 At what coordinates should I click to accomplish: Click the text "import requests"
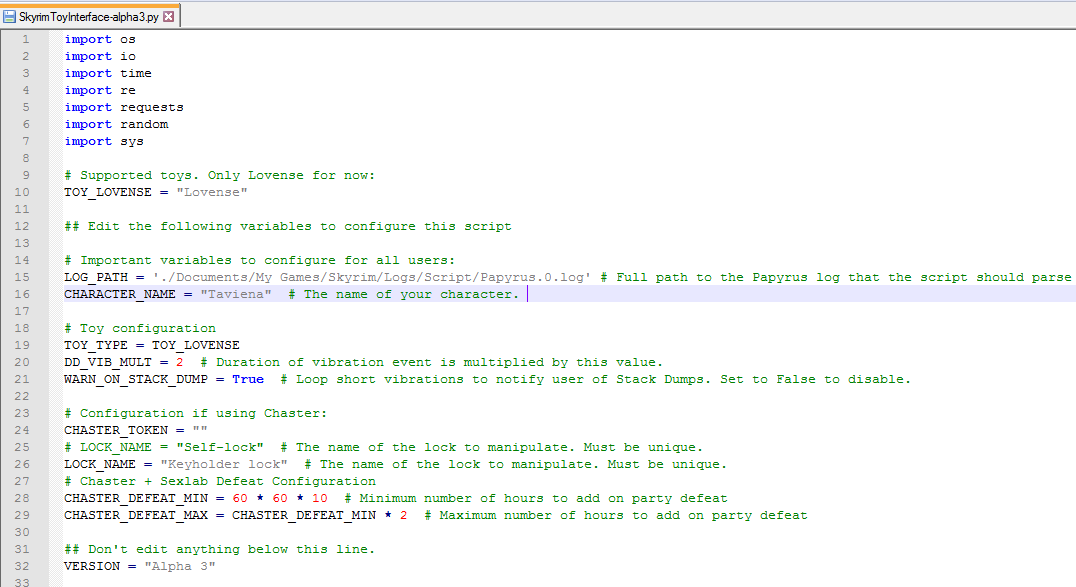pyautogui.click(x=124, y=107)
